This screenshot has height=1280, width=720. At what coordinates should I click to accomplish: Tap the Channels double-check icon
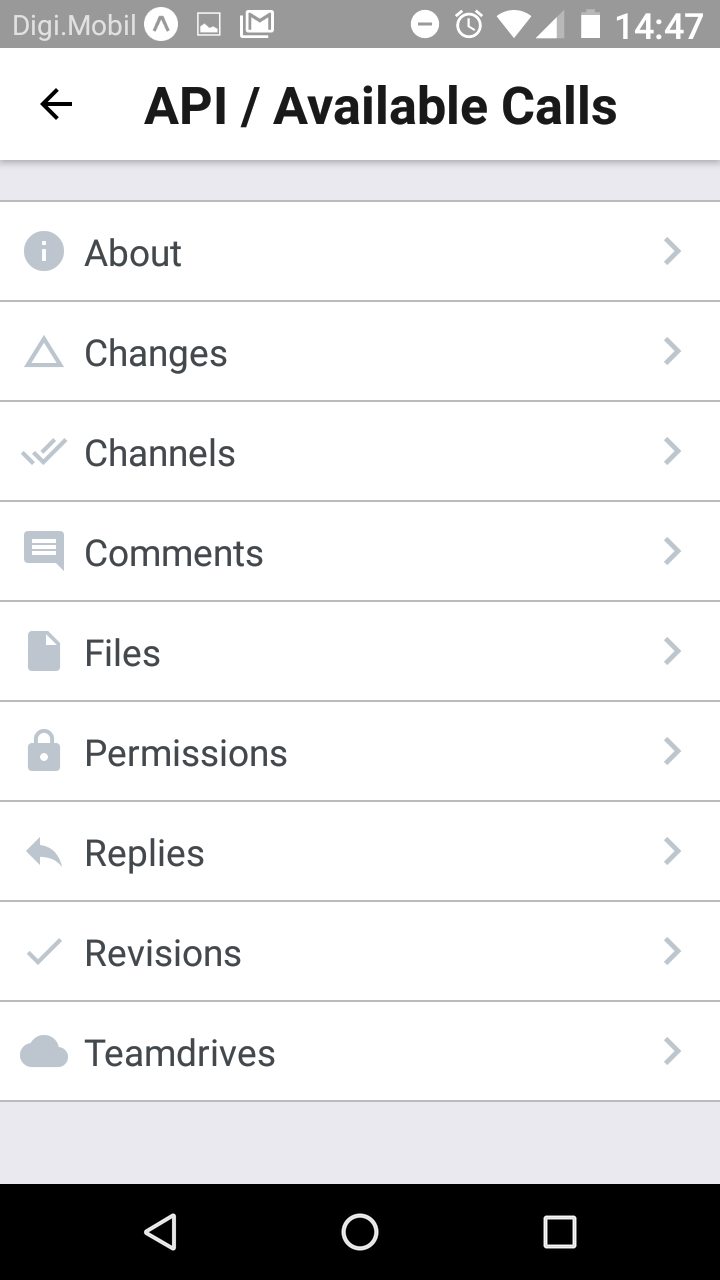(44, 452)
